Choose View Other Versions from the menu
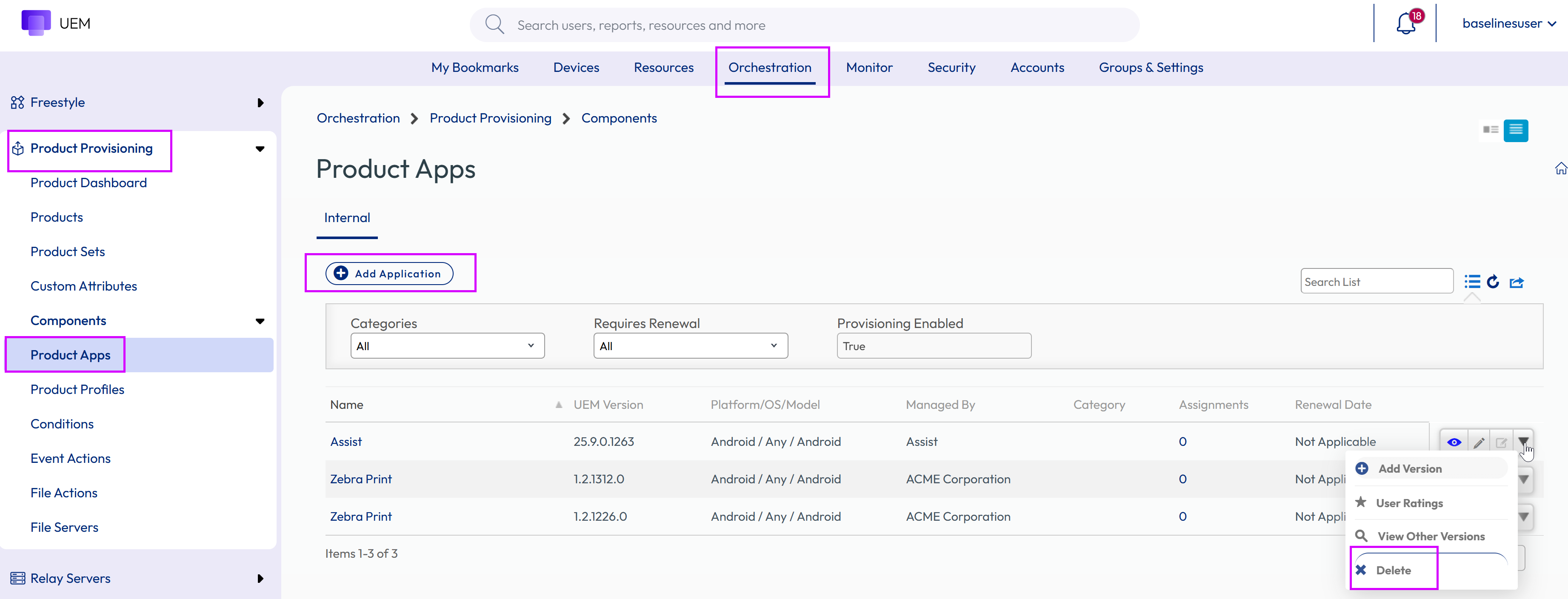 point(1431,536)
